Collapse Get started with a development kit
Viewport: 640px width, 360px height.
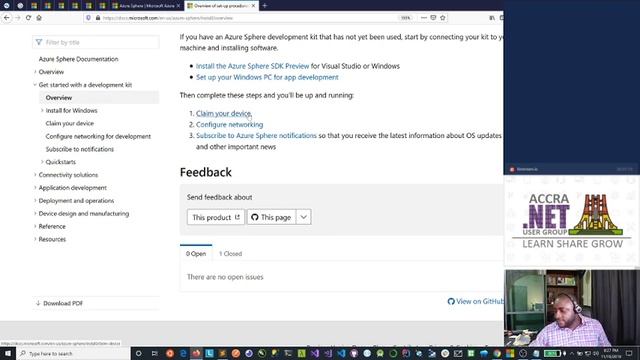pos(85,85)
